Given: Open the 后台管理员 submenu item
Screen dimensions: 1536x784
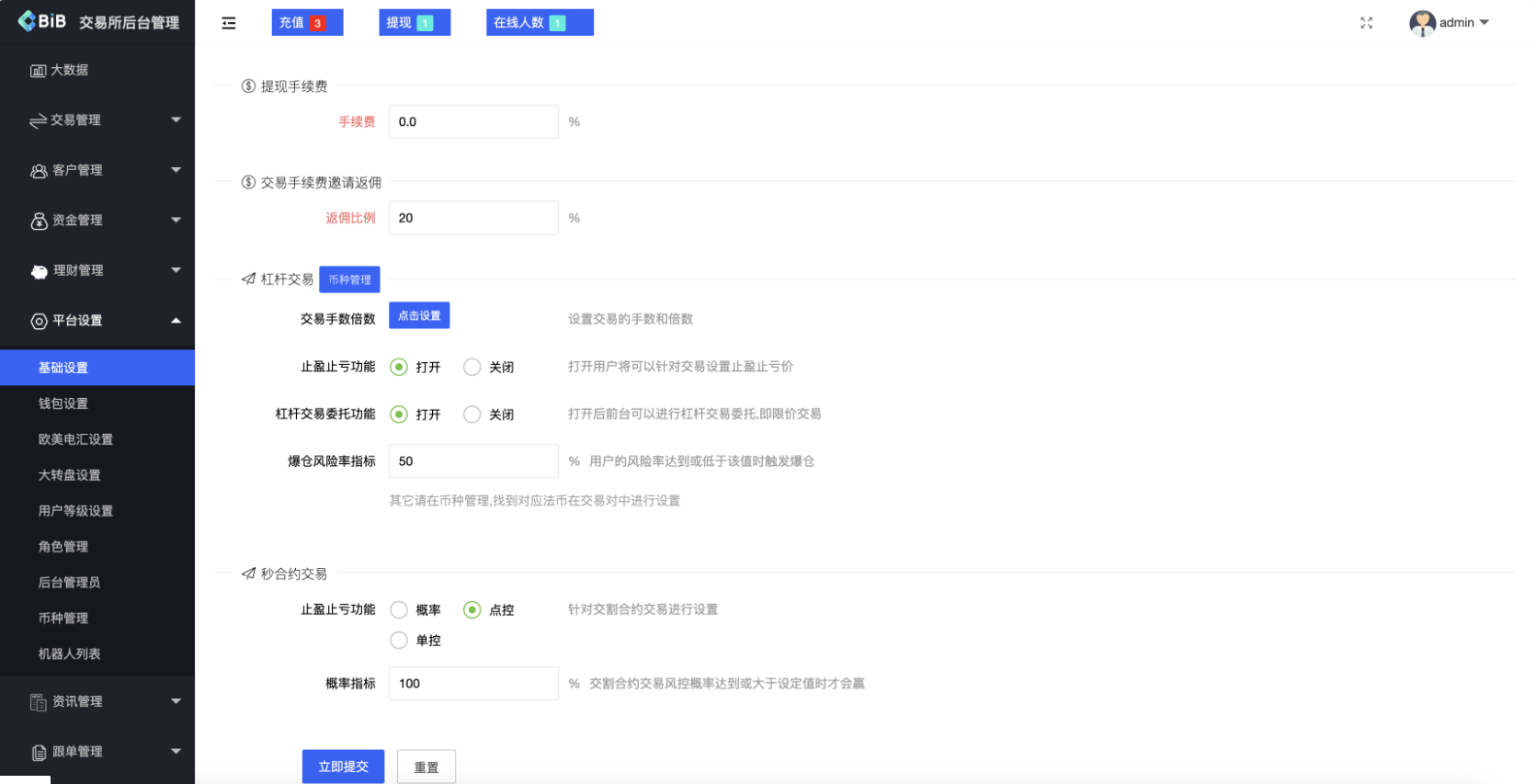Looking at the screenshot, I should (x=97, y=583).
